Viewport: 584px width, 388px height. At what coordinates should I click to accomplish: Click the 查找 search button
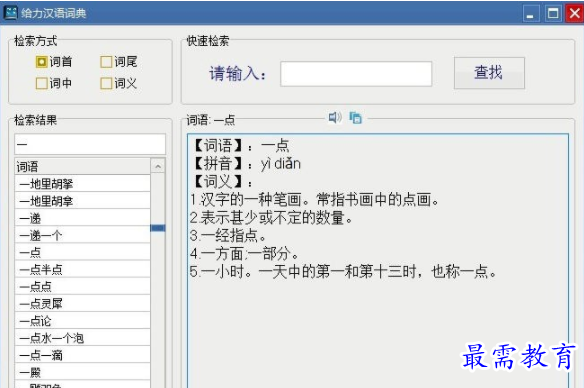489,73
